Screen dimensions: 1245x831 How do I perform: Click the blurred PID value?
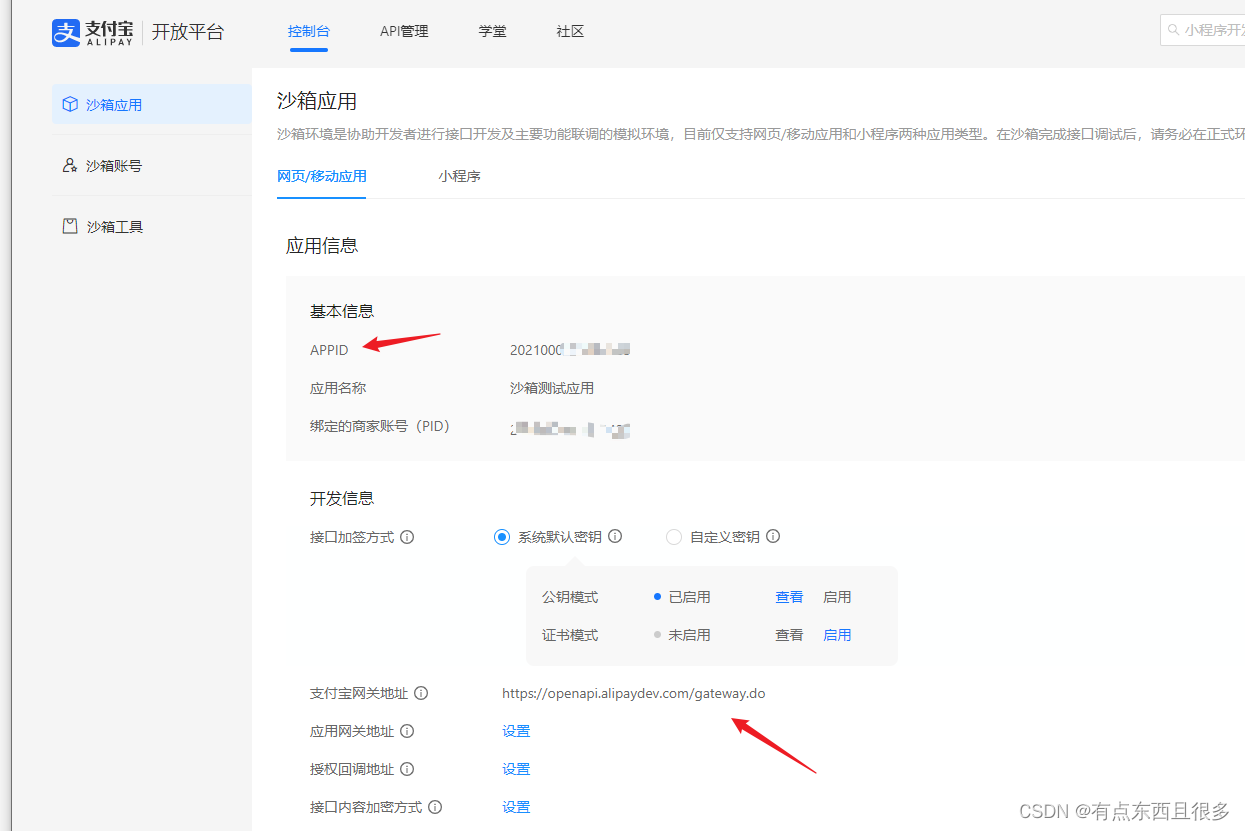pyautogui.click(x=570, y=430)
